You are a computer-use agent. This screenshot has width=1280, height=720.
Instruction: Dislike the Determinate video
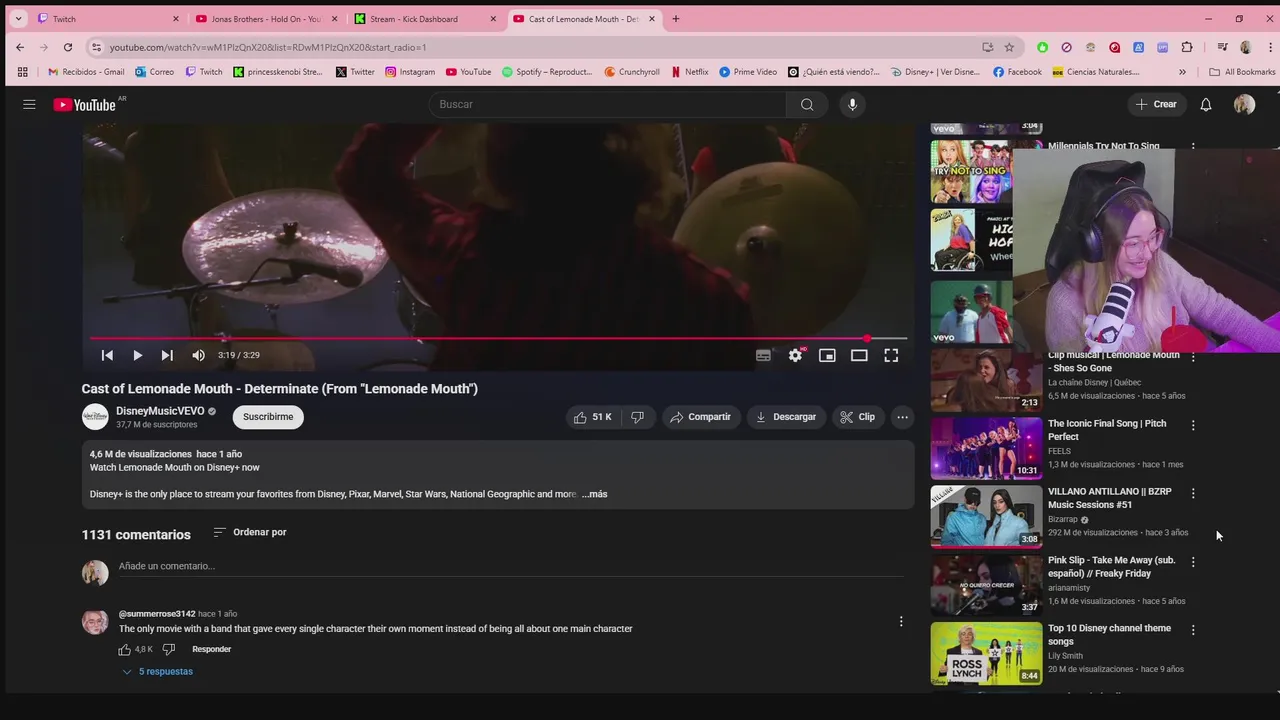pos(637,417)
